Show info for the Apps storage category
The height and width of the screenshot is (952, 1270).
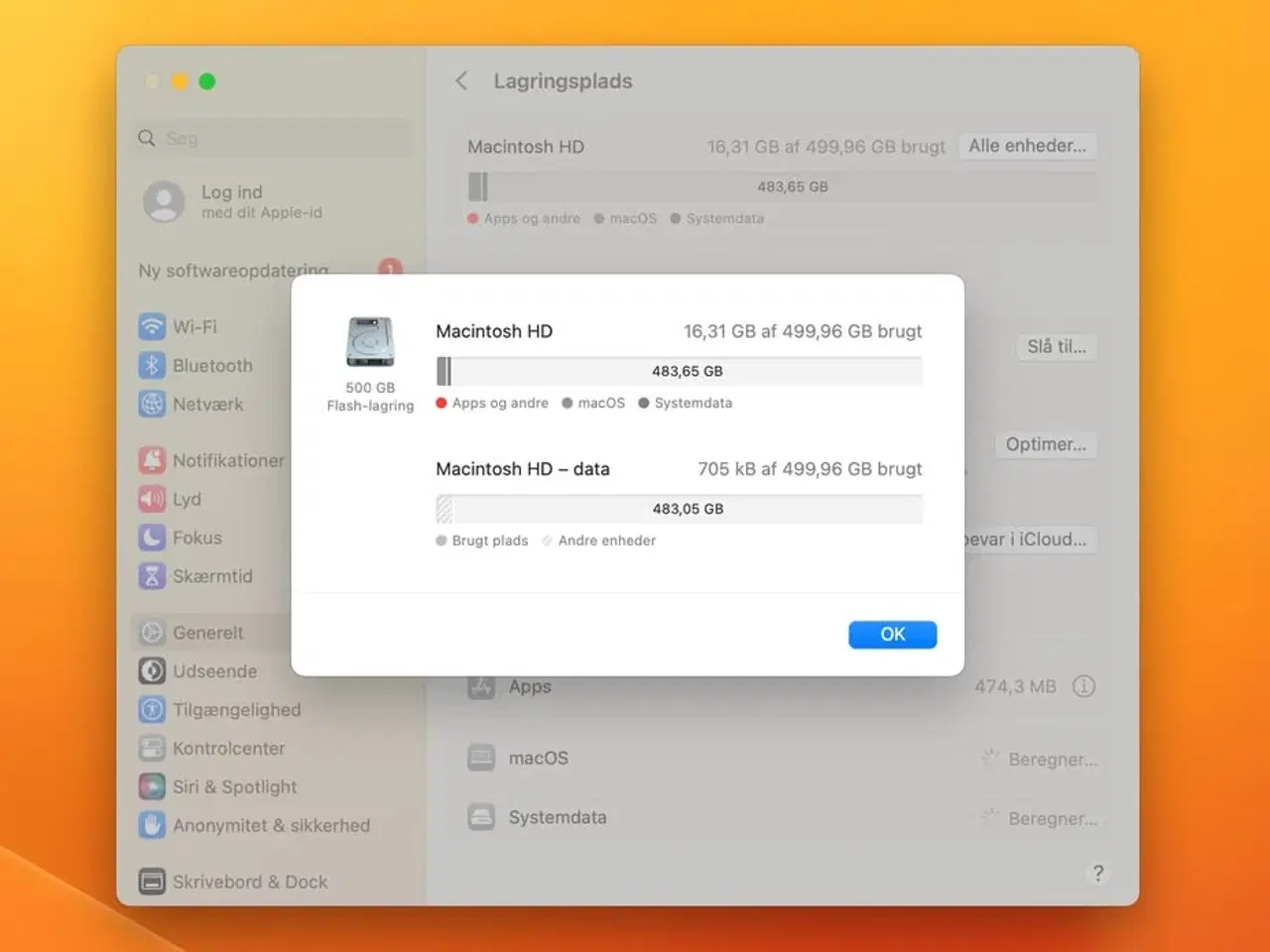tap(1084, 685)
